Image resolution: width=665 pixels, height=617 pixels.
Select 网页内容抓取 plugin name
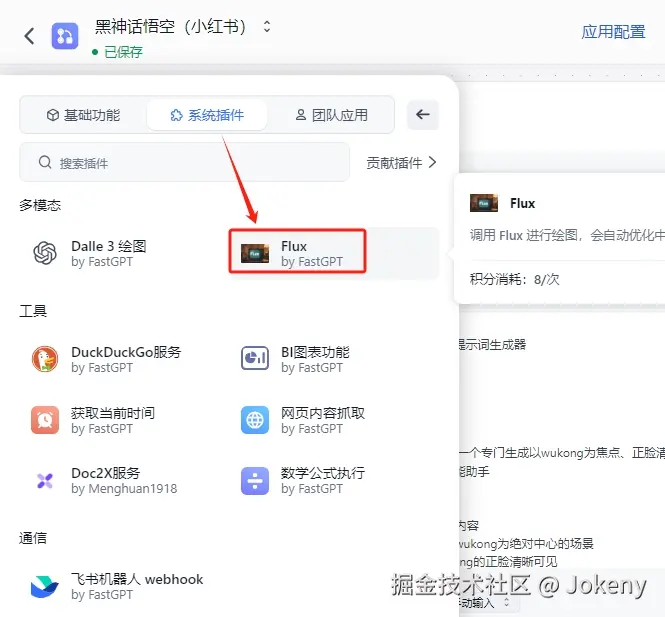323,413
